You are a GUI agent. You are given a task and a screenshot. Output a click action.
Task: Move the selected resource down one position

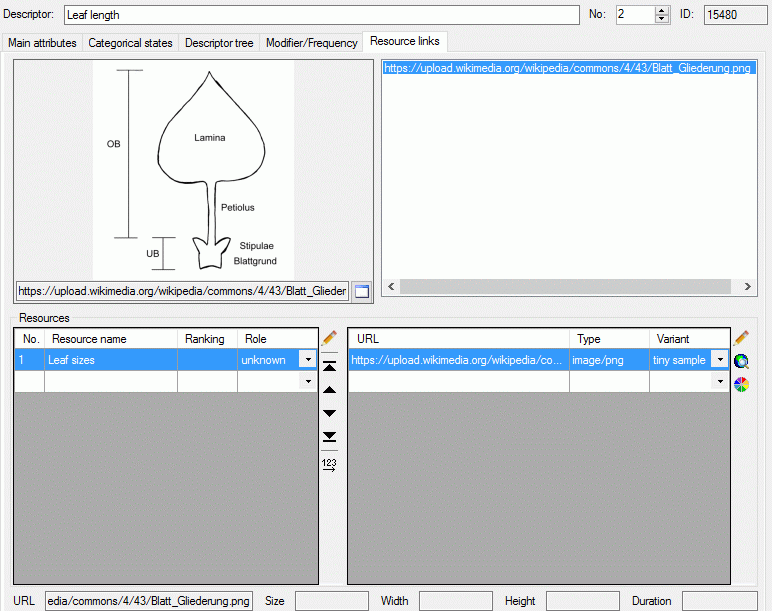[329, 413]
